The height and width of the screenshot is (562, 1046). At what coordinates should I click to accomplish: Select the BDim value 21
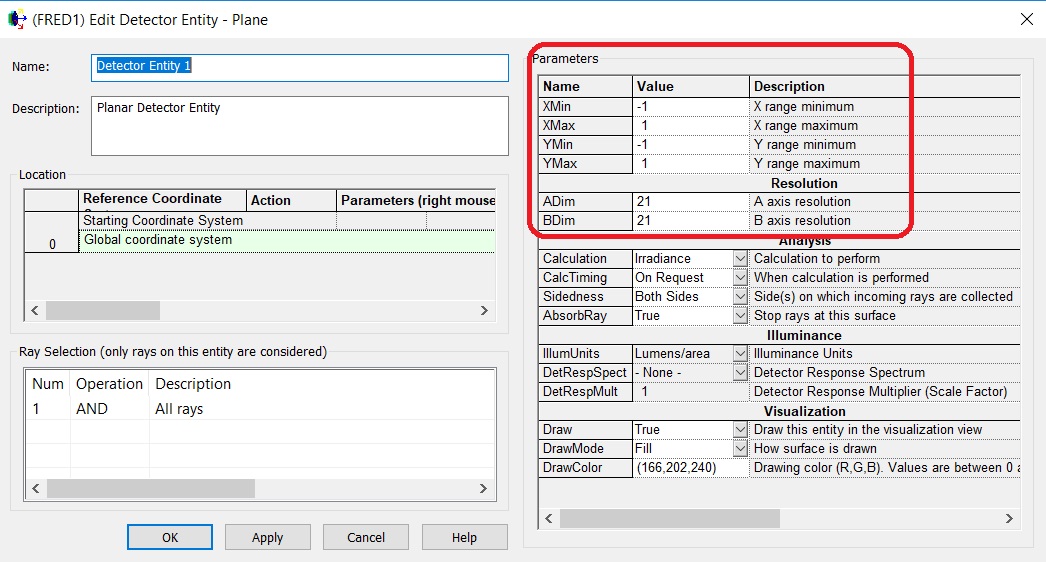[x=690, y=220]
